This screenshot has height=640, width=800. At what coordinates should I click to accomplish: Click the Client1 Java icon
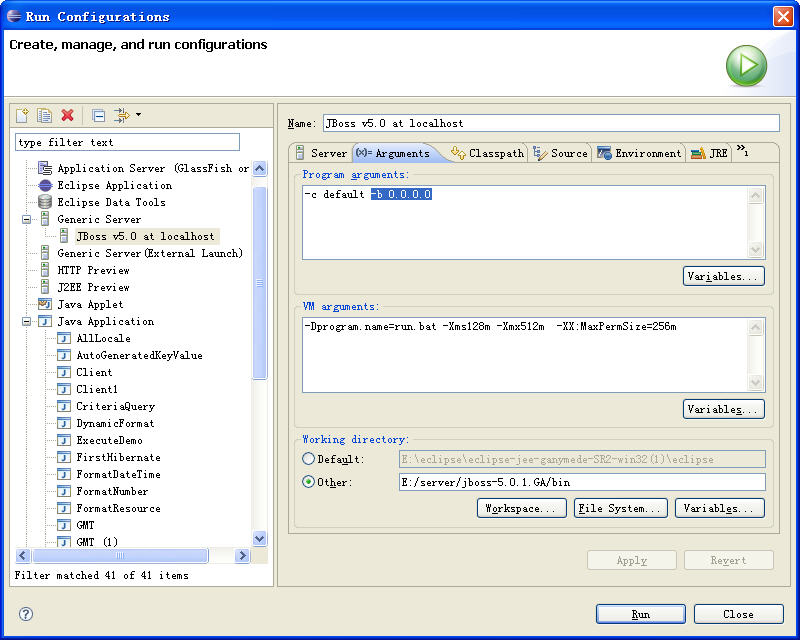[x=64, y=389]
